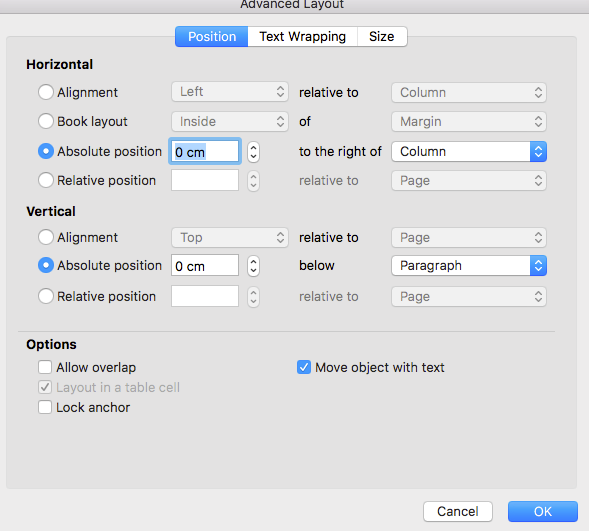Select Vertical Absolute position radio button
Image resolution: width=589 pixels, height=531 pixels.
(x=46, y=265)
